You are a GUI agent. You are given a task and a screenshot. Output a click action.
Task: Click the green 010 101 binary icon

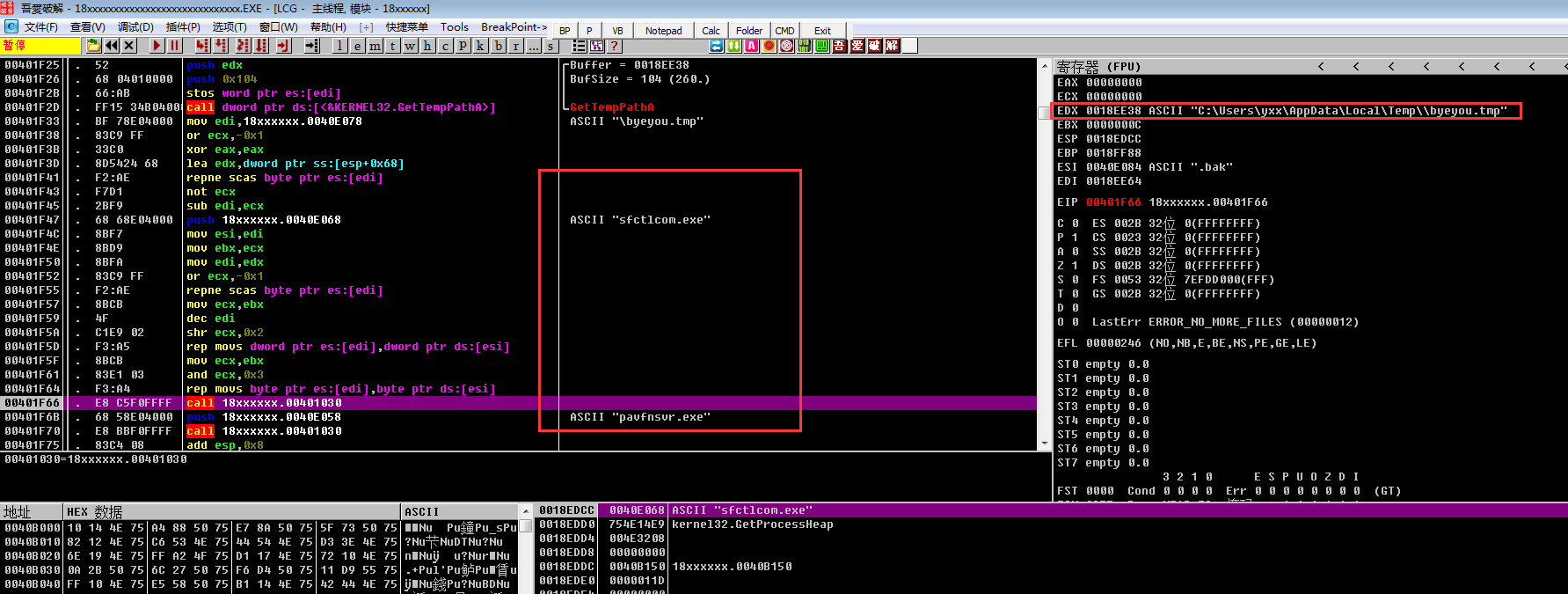(805, 46)
